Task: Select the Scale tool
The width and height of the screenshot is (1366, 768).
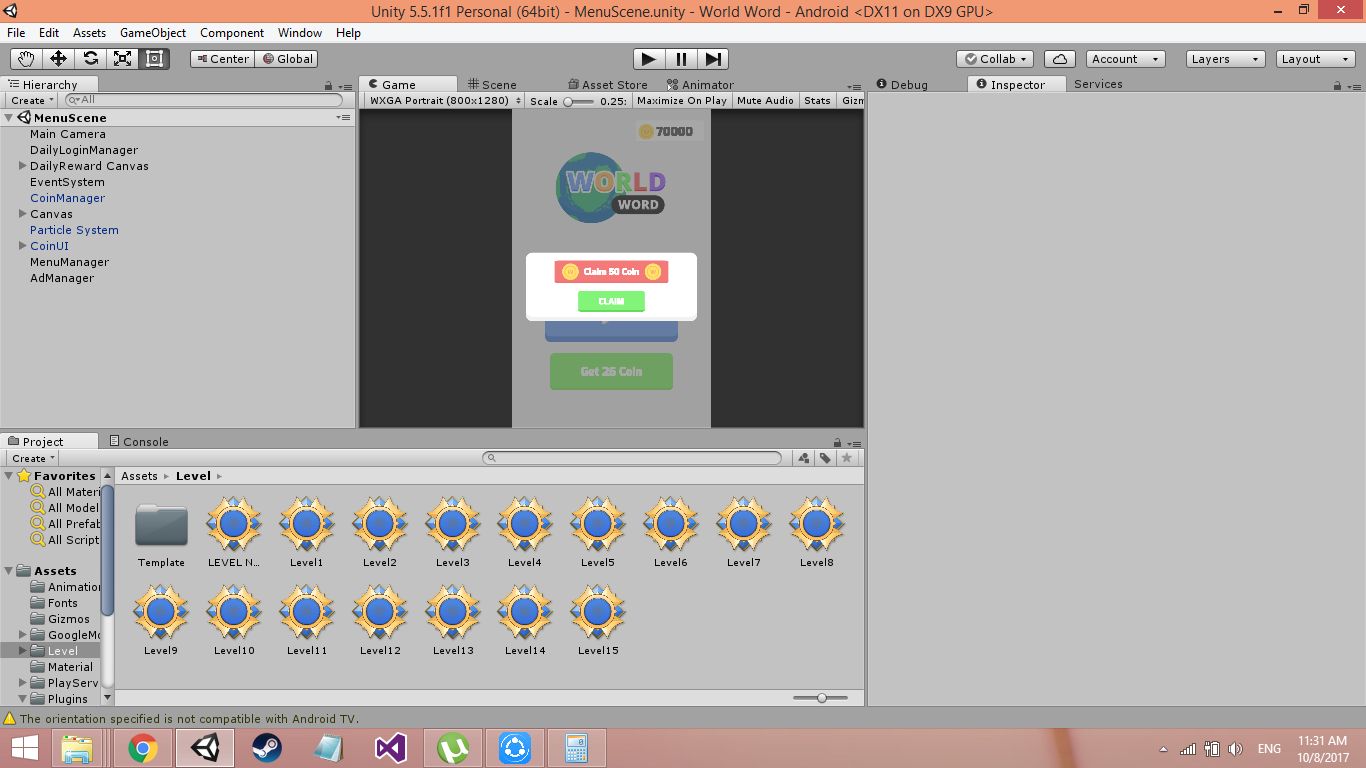Action: click(122, 59)
